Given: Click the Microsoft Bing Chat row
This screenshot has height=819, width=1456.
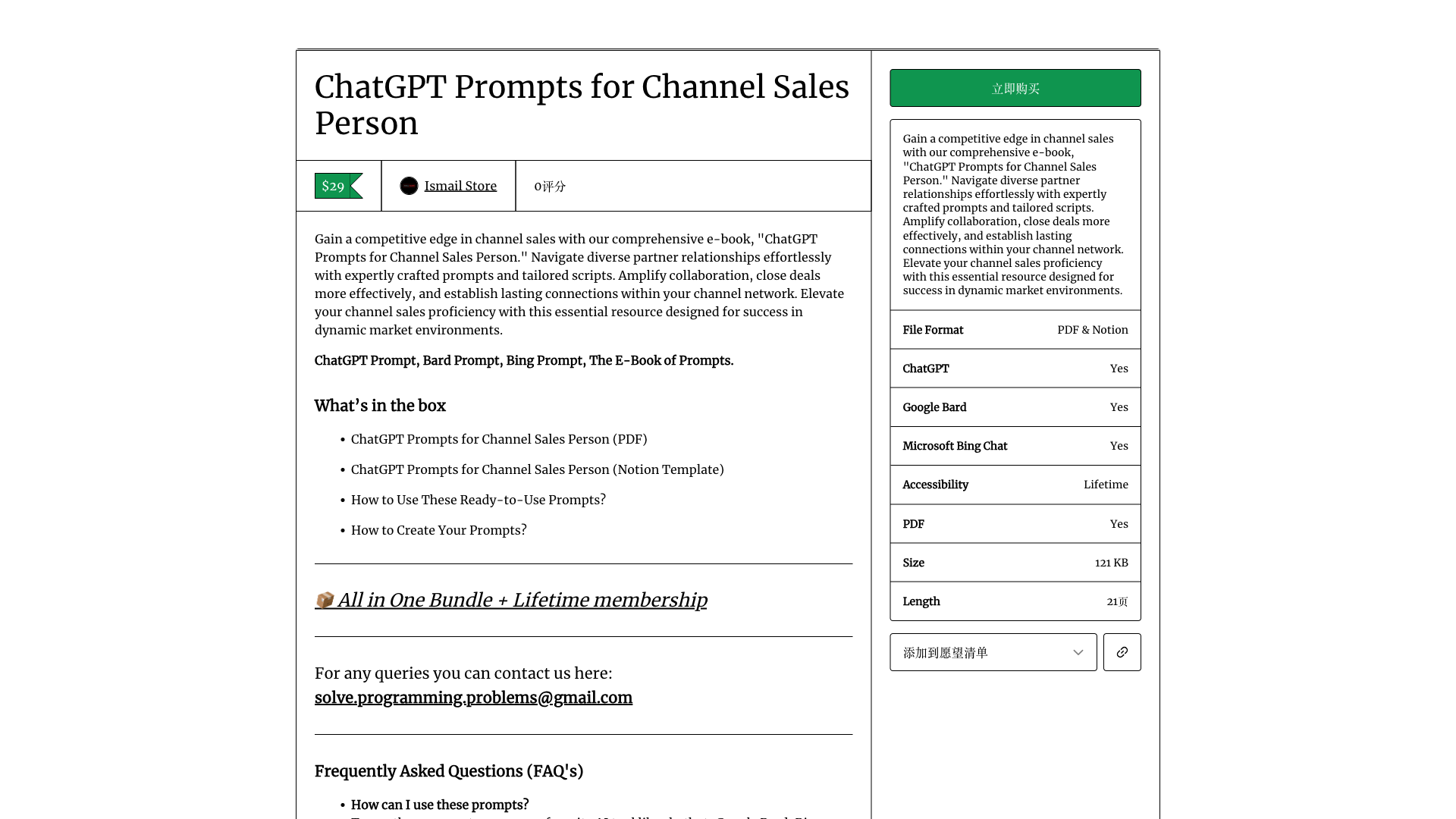Looking at the screenshot, I should tap(1015, 446).
